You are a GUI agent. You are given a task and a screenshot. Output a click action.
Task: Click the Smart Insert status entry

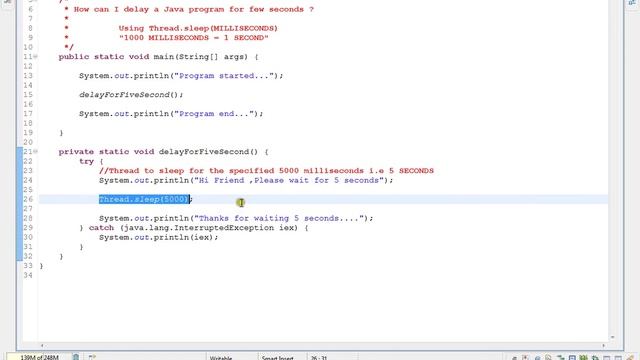[278, 358]
